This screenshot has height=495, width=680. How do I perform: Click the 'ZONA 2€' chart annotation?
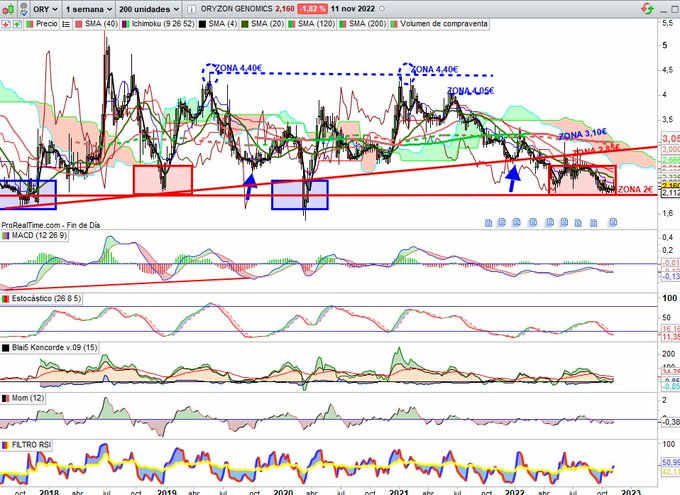pyautogui.click(x=635, y=190)
